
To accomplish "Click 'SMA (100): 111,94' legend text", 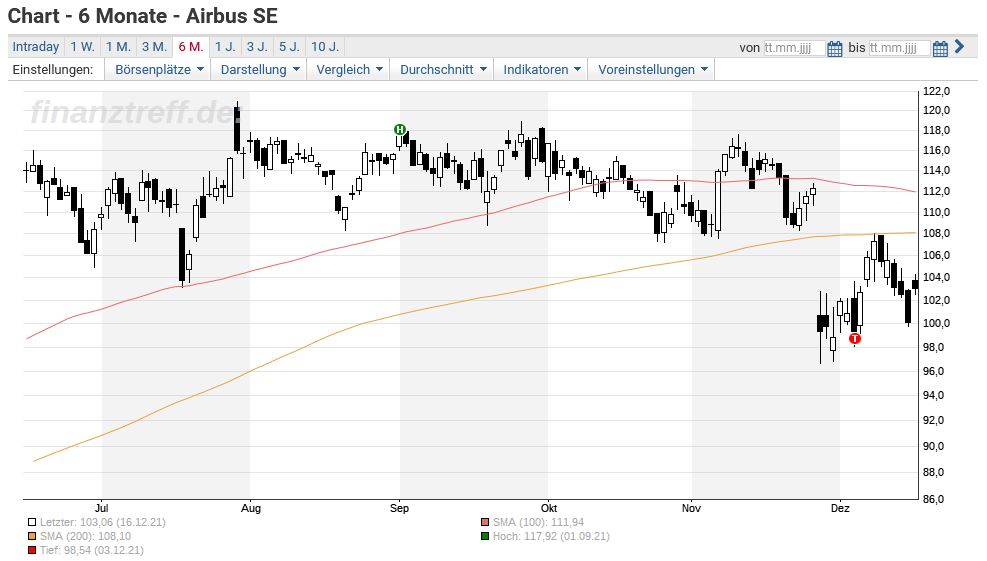I will coord(538,523).
